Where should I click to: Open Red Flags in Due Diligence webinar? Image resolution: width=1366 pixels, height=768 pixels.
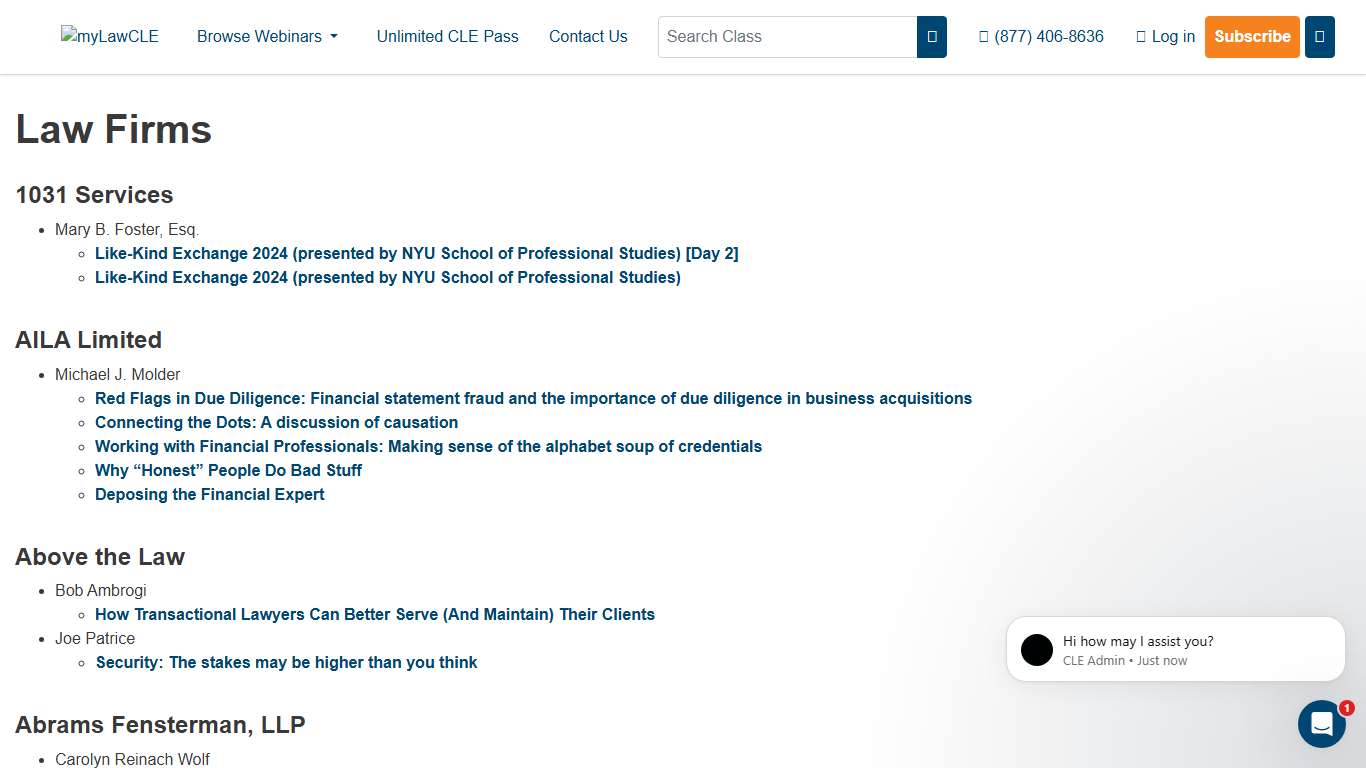(533, 399)
